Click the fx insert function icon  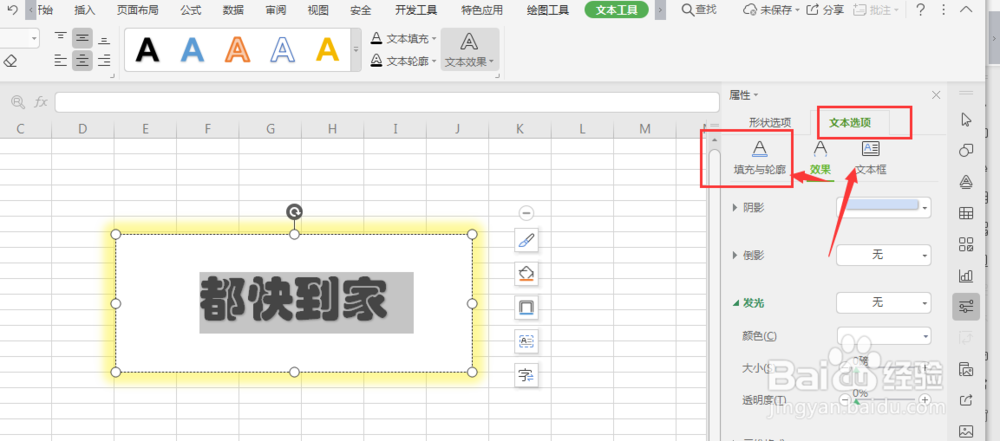41,102
